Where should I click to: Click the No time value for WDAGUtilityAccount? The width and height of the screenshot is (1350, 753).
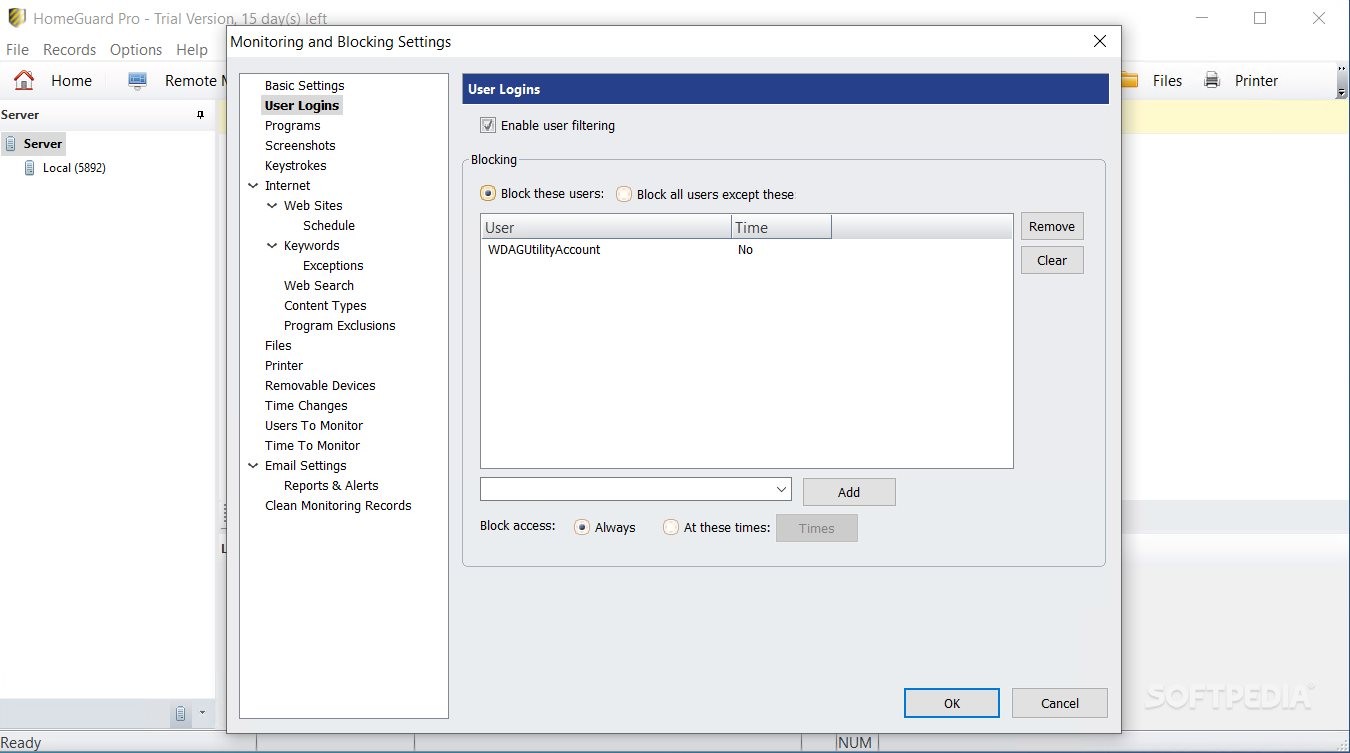click(745, 250)
